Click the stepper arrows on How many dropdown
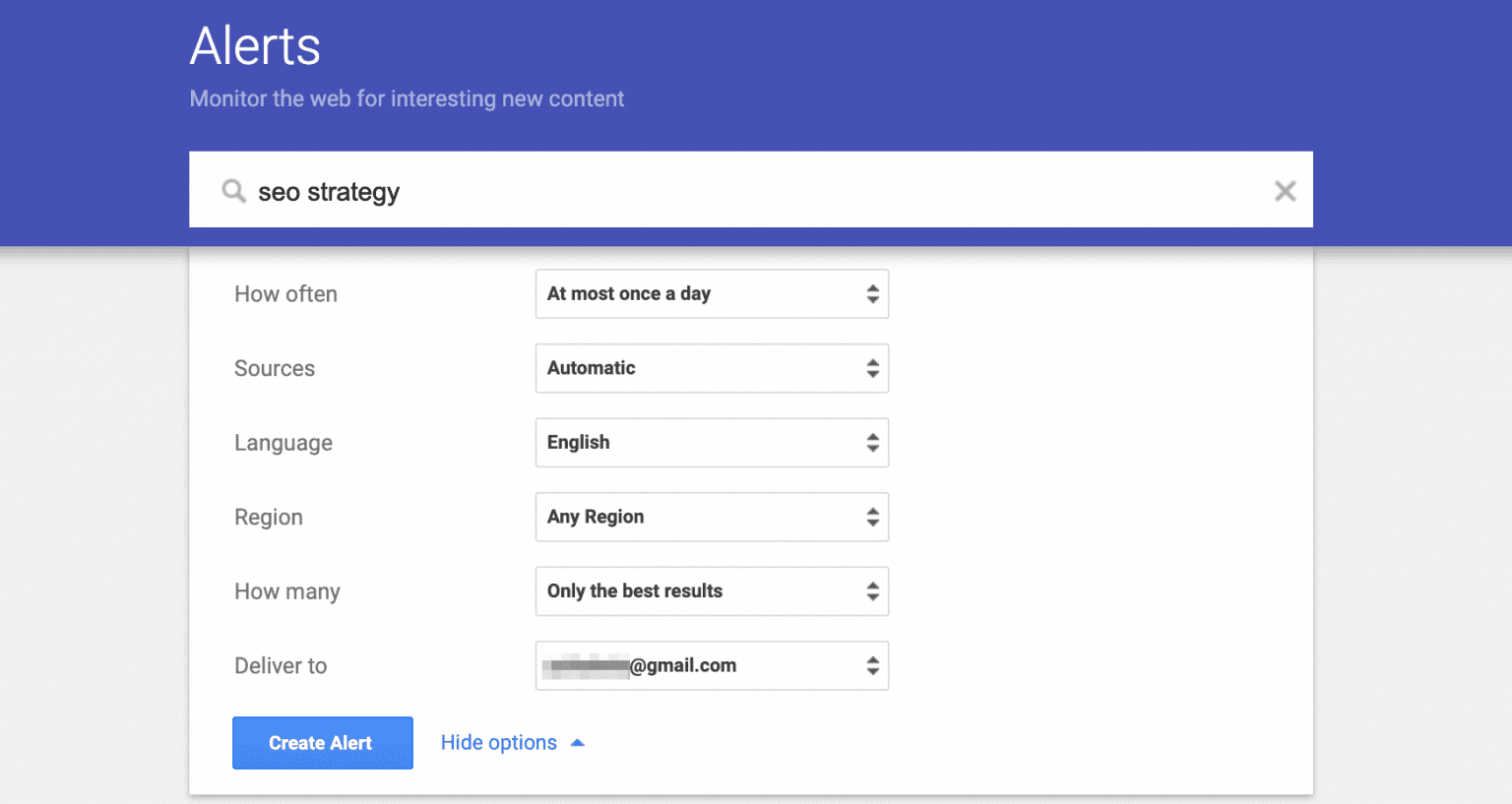The width and height of the screenshot is (1512, 804). (x=873, y=590)
